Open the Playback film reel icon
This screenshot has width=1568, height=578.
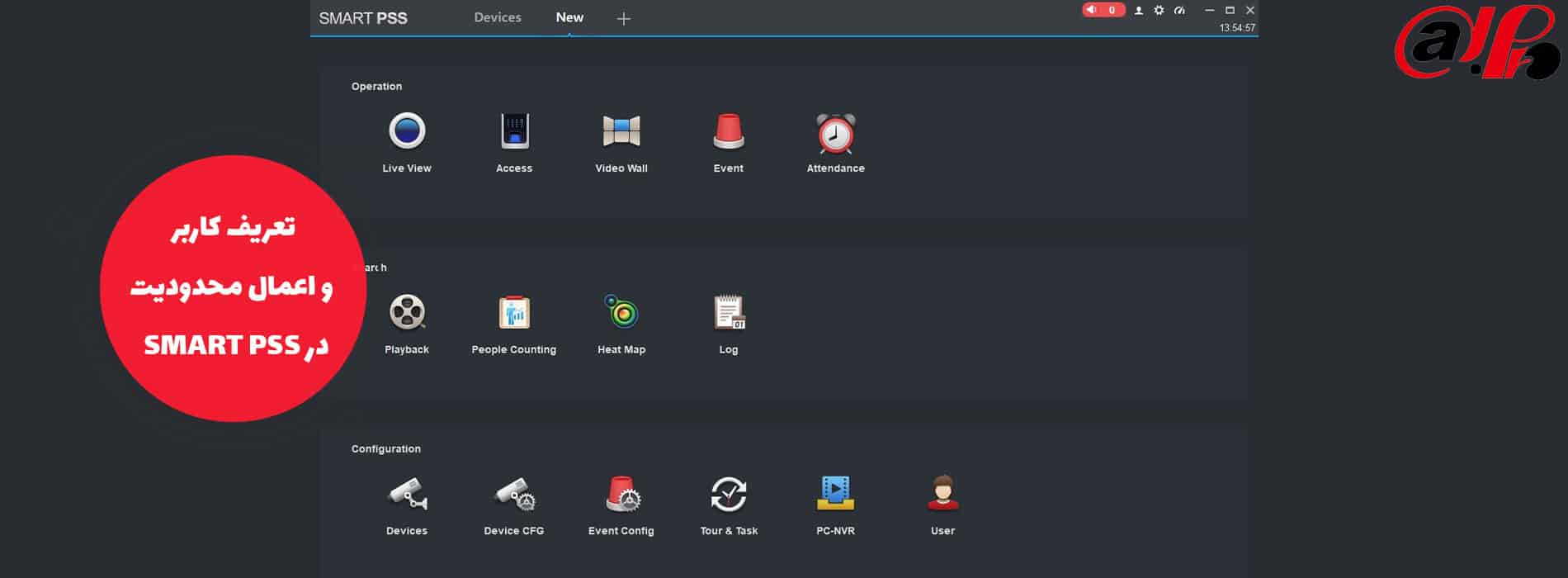pyautogui.click(x=407, y=312)
